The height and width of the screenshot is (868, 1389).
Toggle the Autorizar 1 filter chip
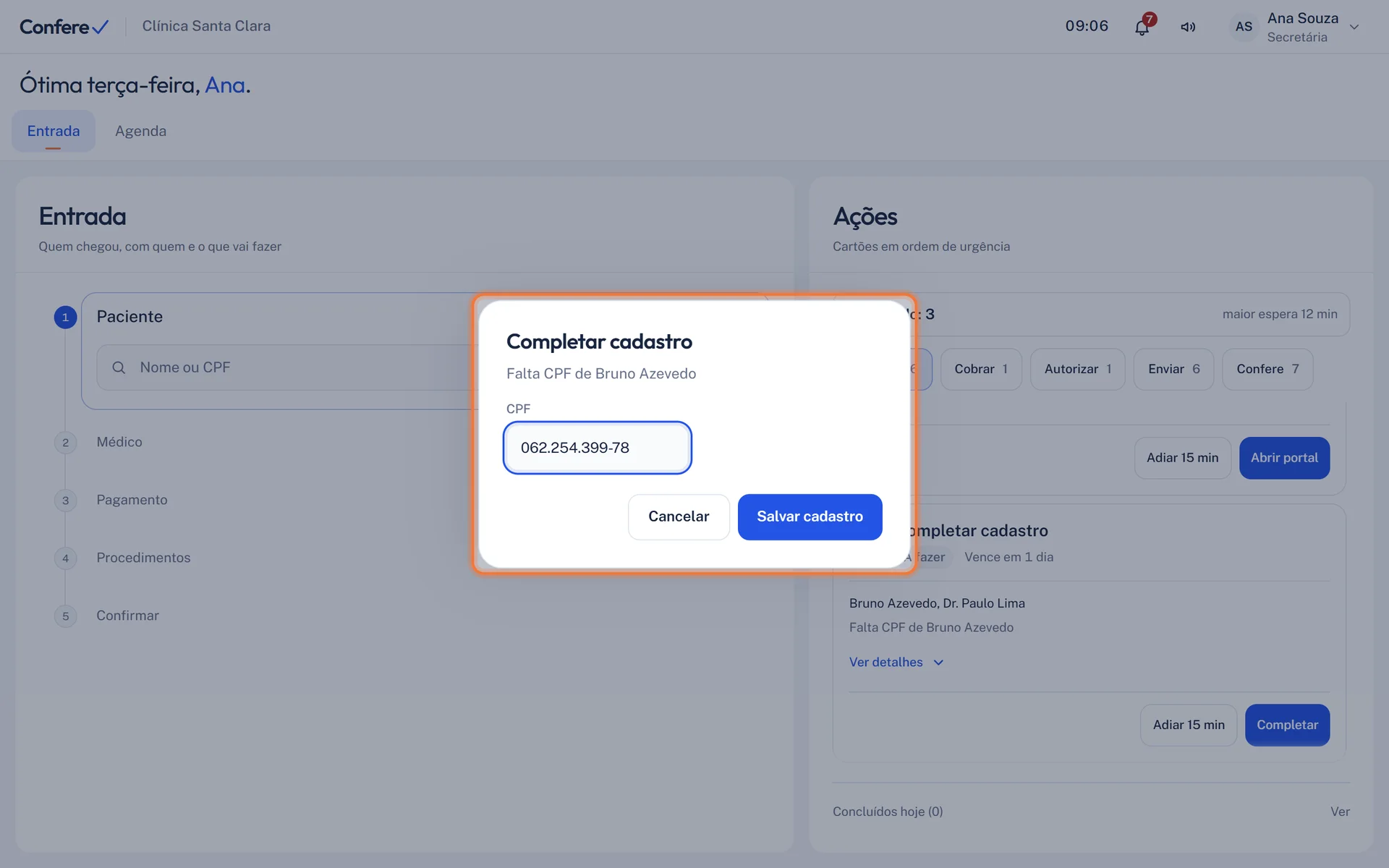click(1077, 369)
